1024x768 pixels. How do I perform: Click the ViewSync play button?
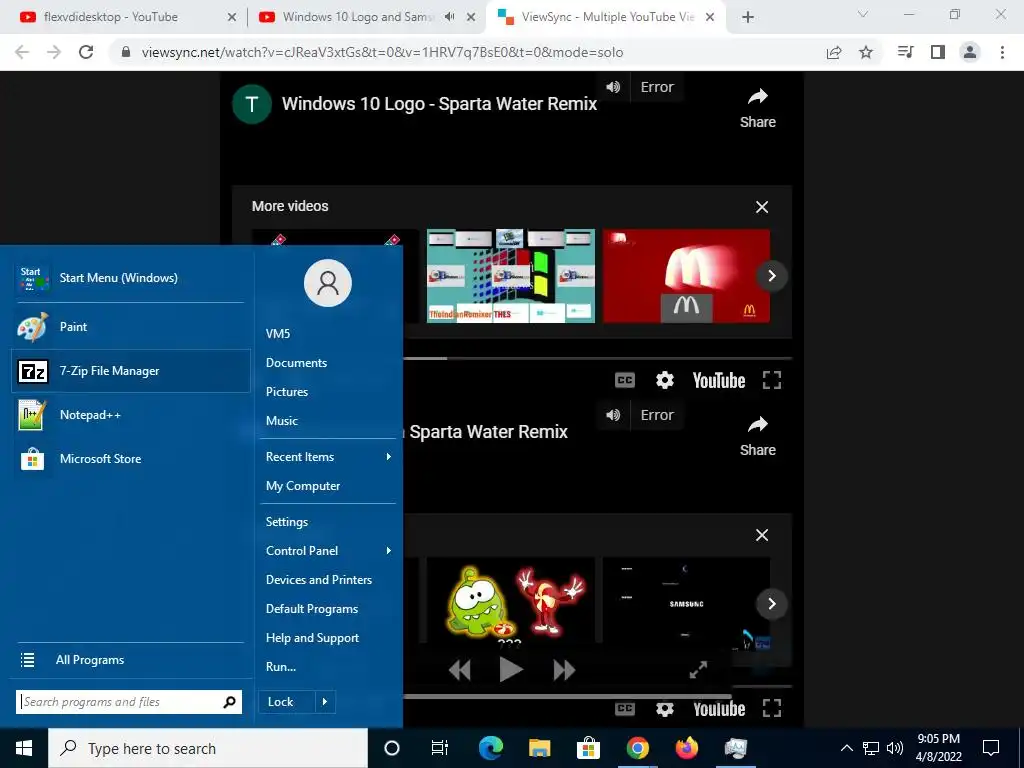pyautogui.click(x=511, y=670)
